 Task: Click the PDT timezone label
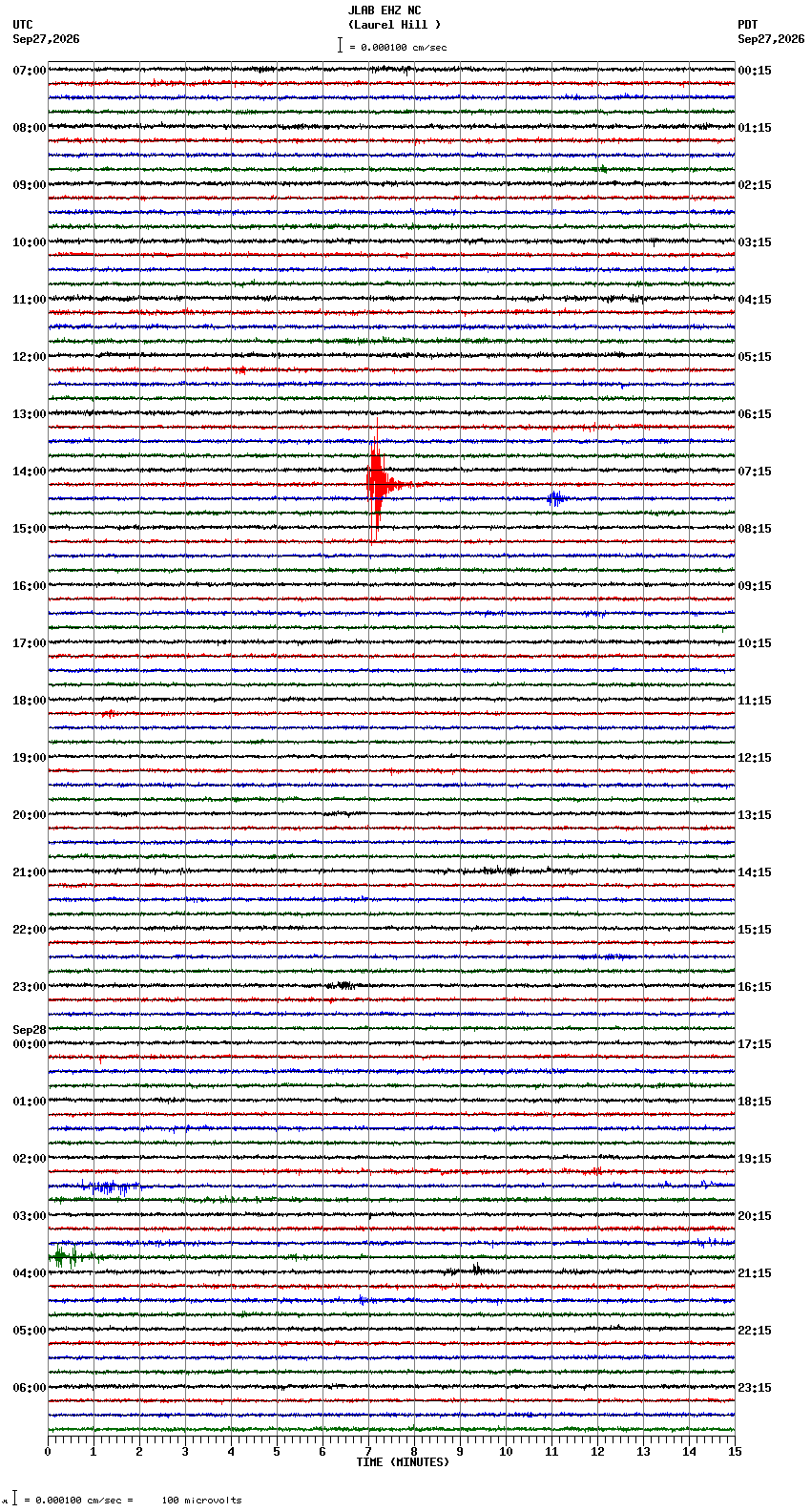point(747,25)
